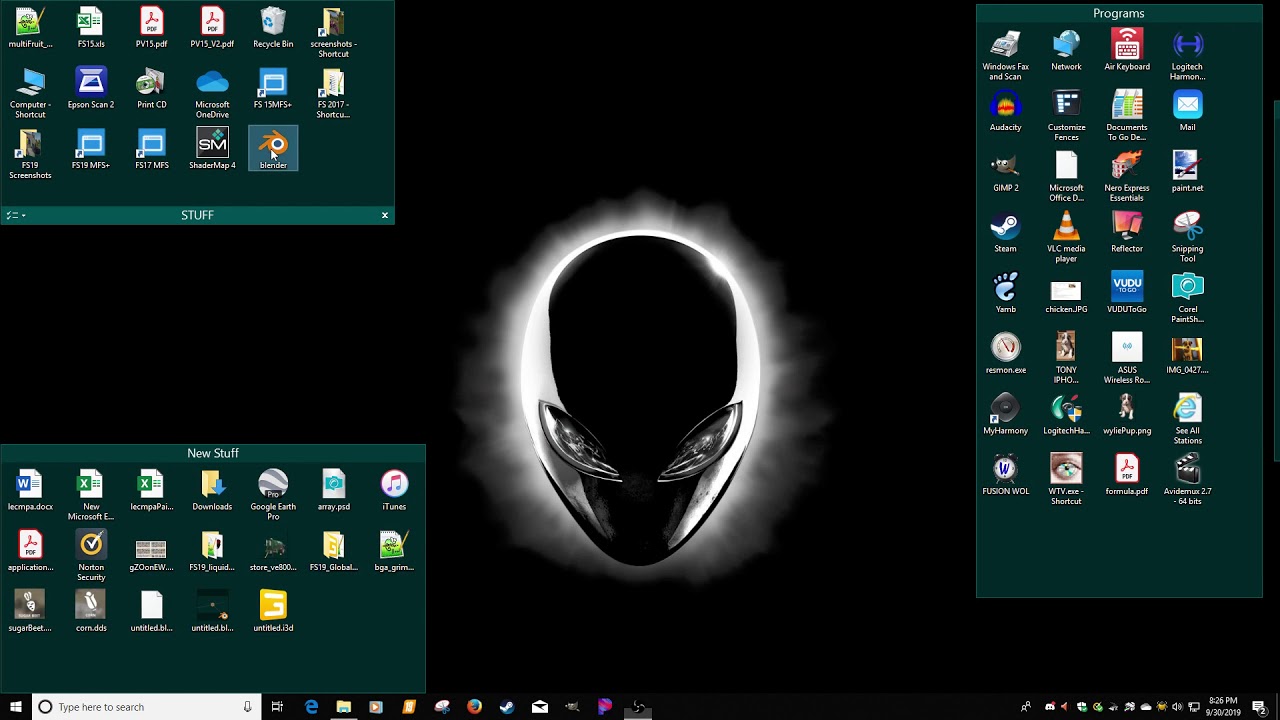The image size is (1280, 720).
Task: Select the GIMP 2 icon
Action: tap(1005, 171)
